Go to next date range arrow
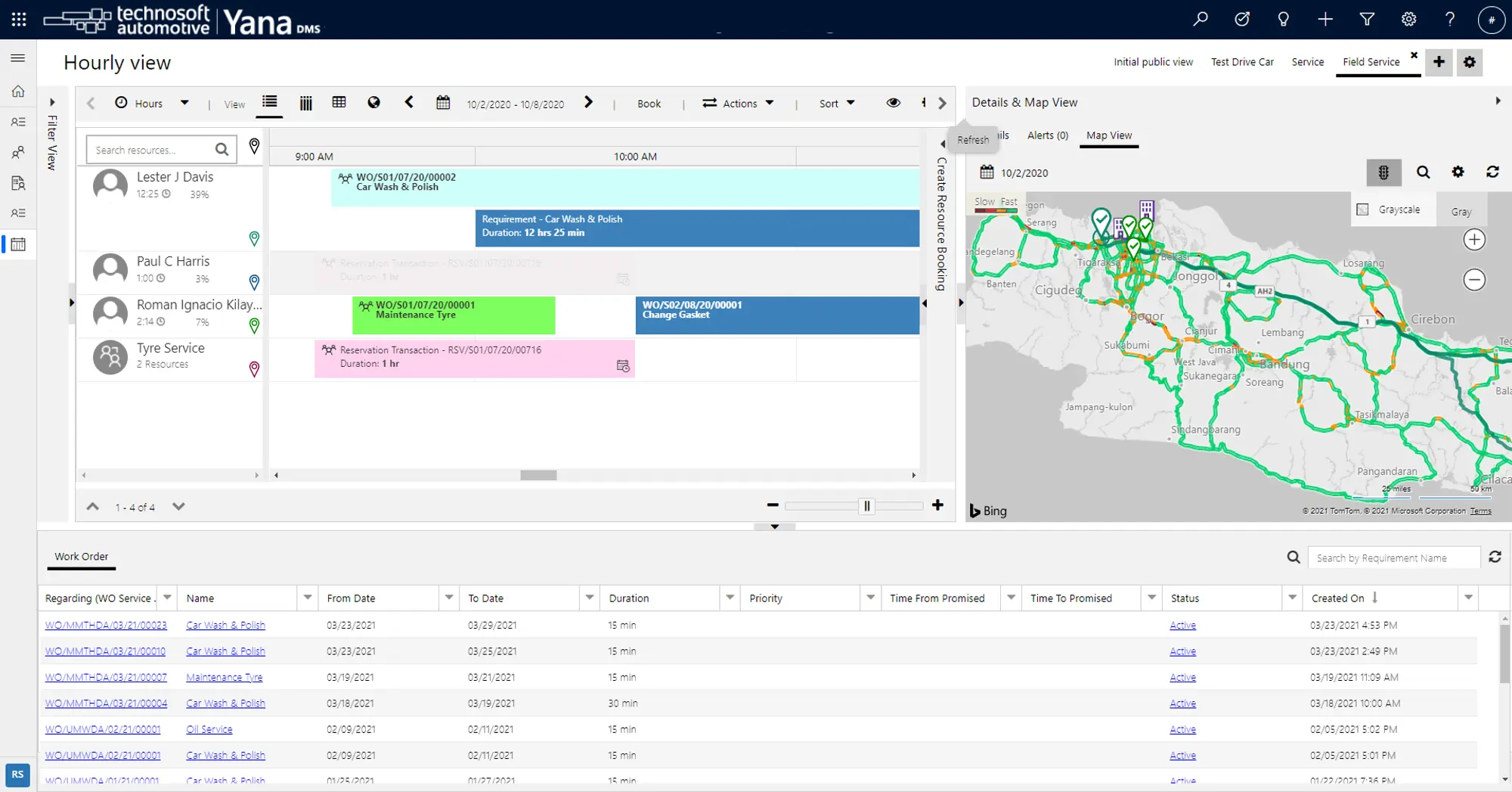The image size is (1512, 792). (x=588, y=102)
